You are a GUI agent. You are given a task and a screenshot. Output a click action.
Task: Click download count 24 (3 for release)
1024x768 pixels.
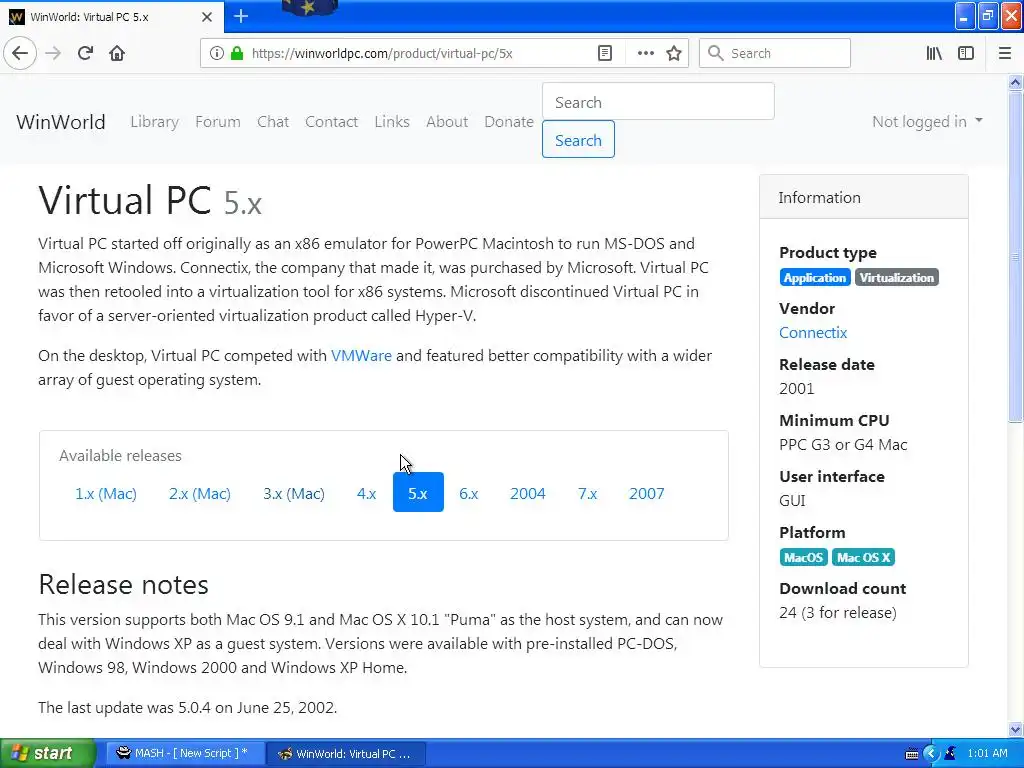(838, 613)
